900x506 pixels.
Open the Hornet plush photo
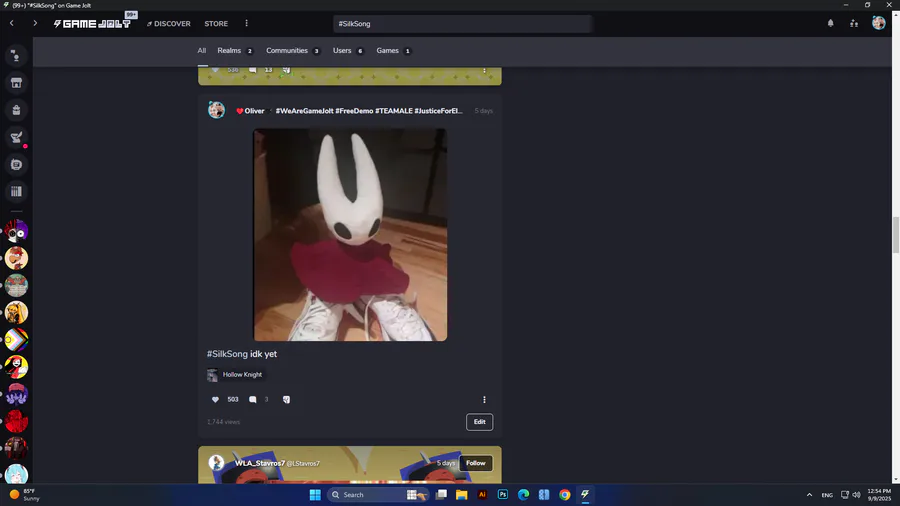click(x=350, y=235)
